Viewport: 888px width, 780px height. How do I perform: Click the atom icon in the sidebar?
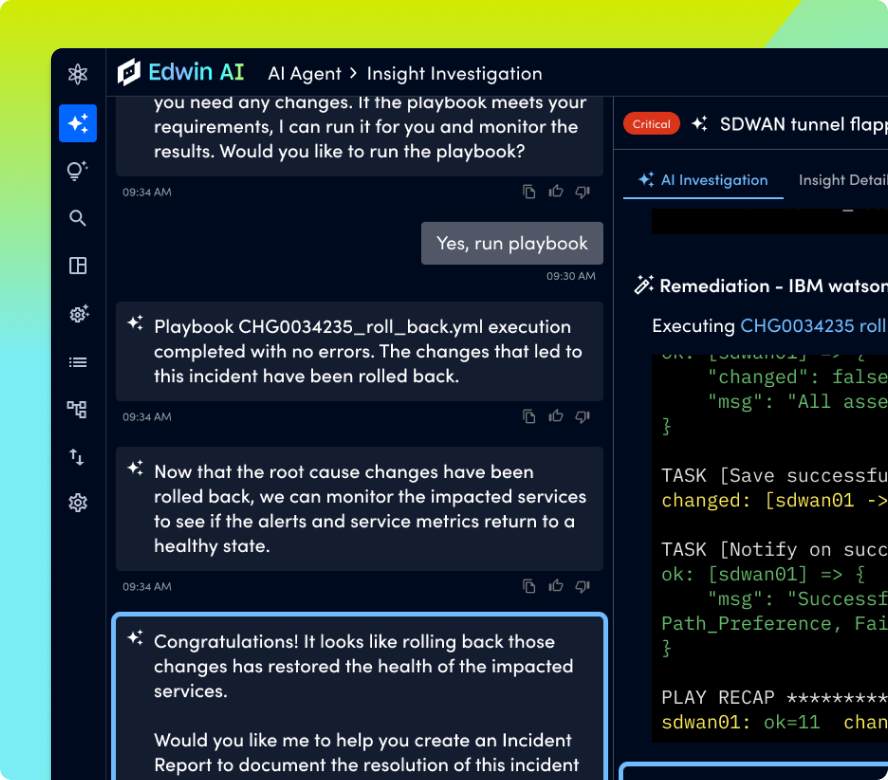pos(78,74)
